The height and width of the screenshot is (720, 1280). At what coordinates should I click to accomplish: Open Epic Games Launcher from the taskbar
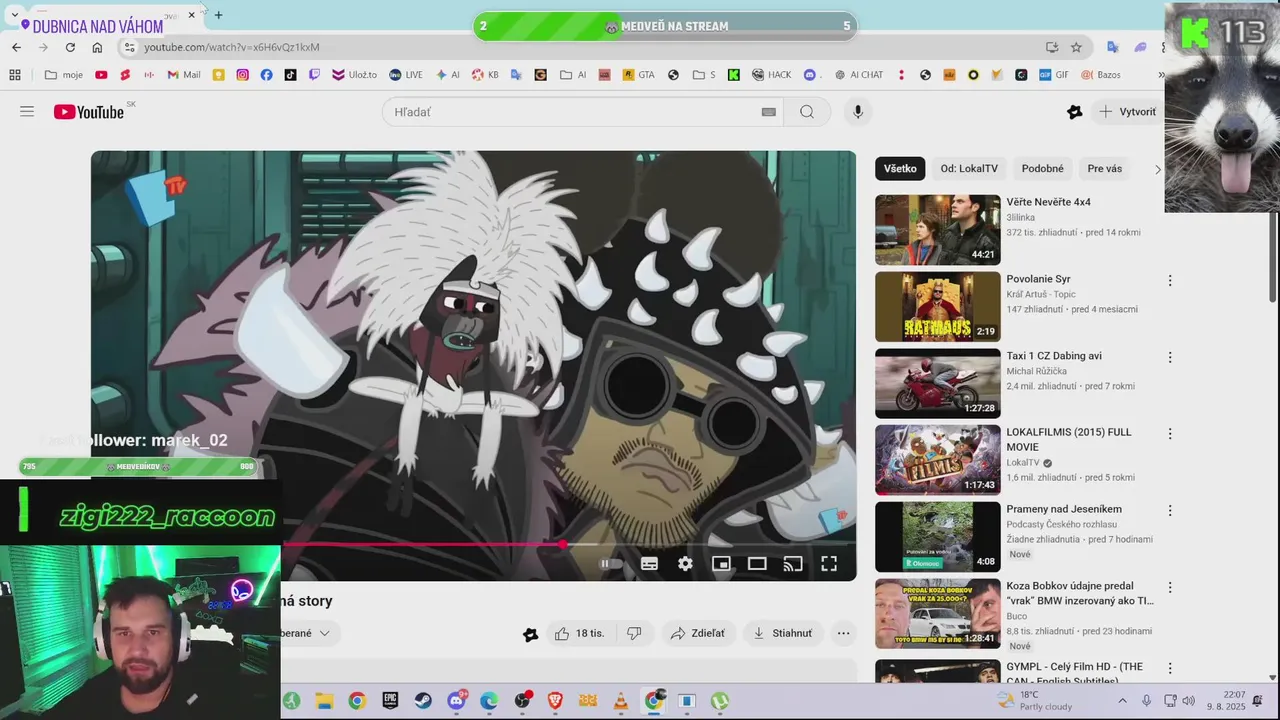[390, 701]
